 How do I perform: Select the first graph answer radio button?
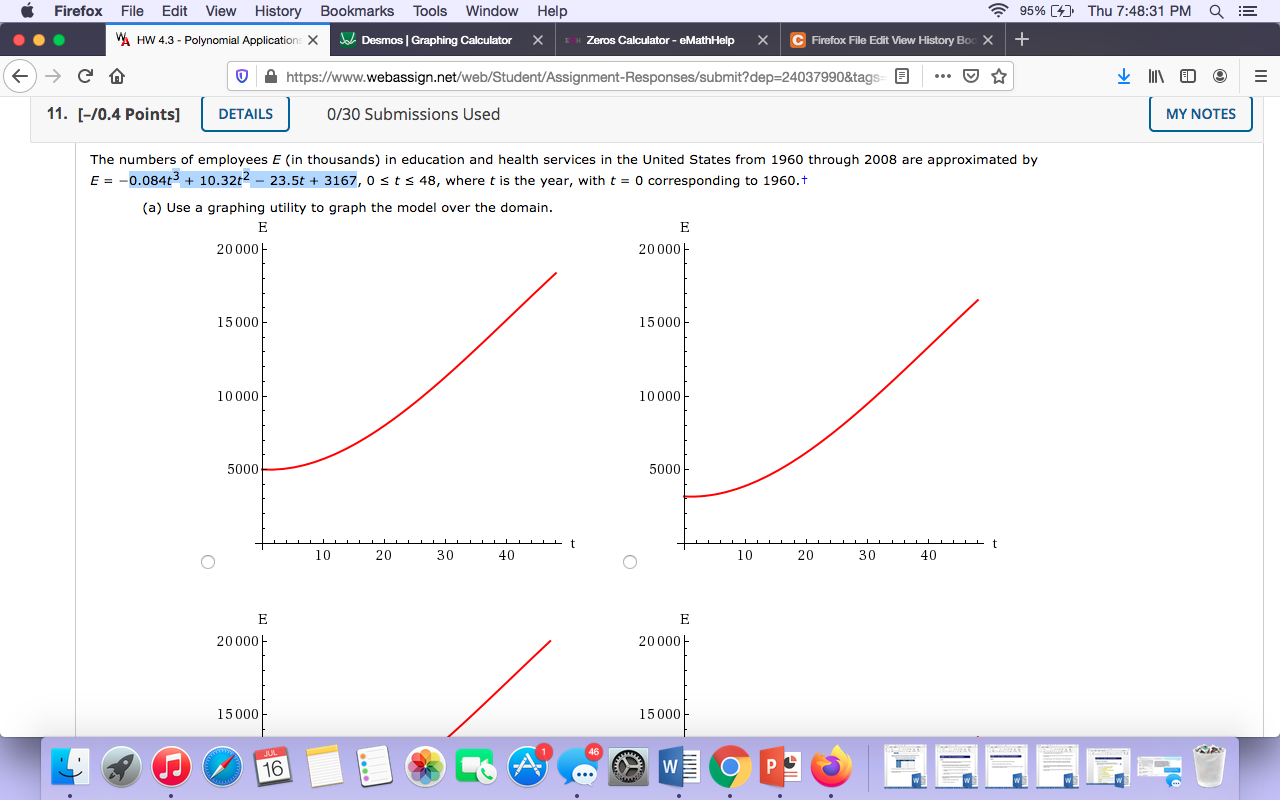(208, 562)
